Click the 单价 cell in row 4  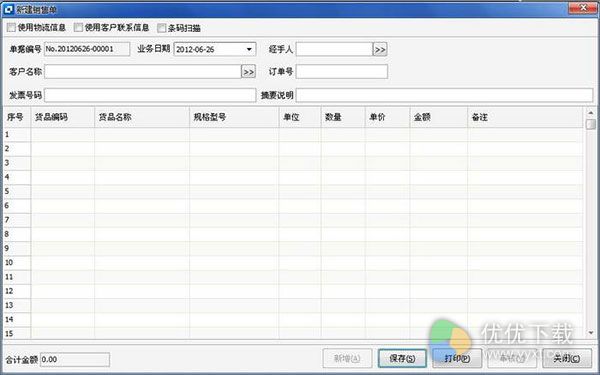point(388,177)
